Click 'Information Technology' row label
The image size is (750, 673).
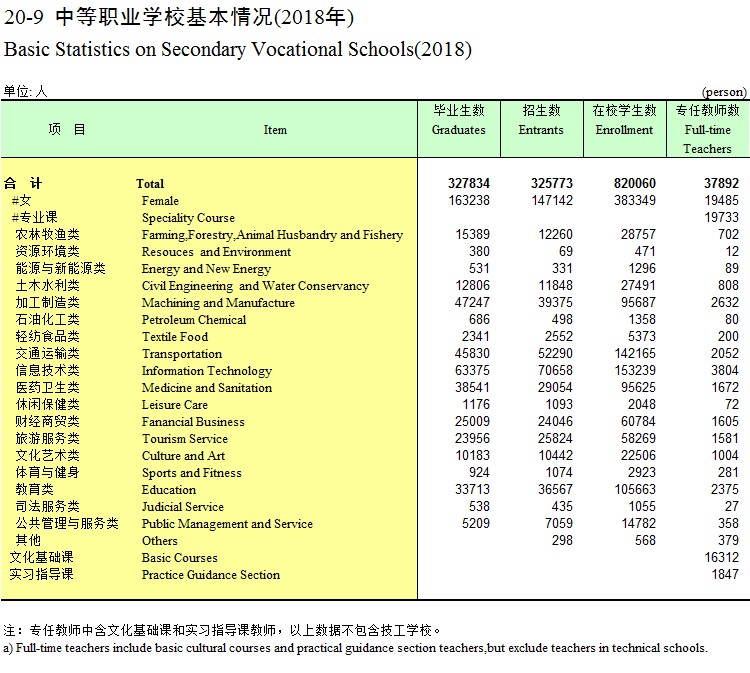tap(207, 371)
